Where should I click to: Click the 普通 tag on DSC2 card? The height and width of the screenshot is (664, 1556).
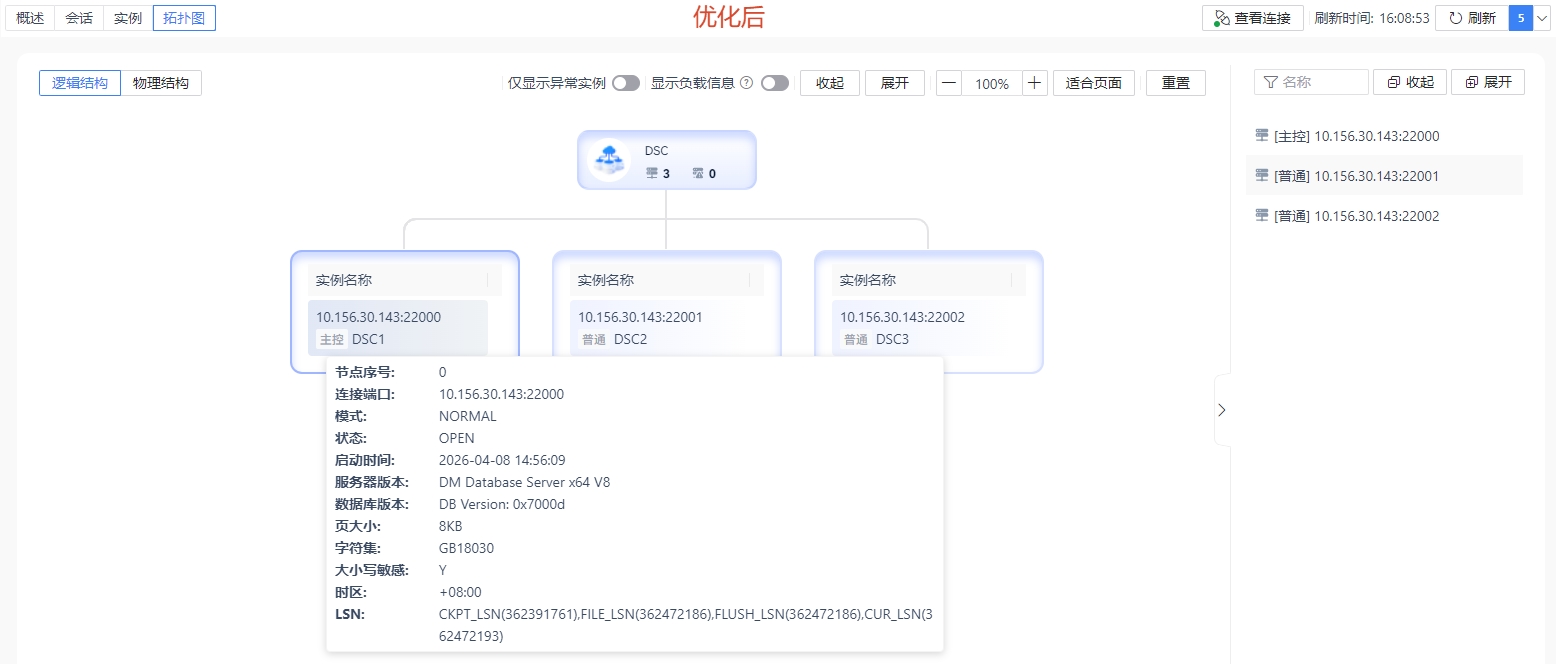pyautogui.click(x=594, y=340)
